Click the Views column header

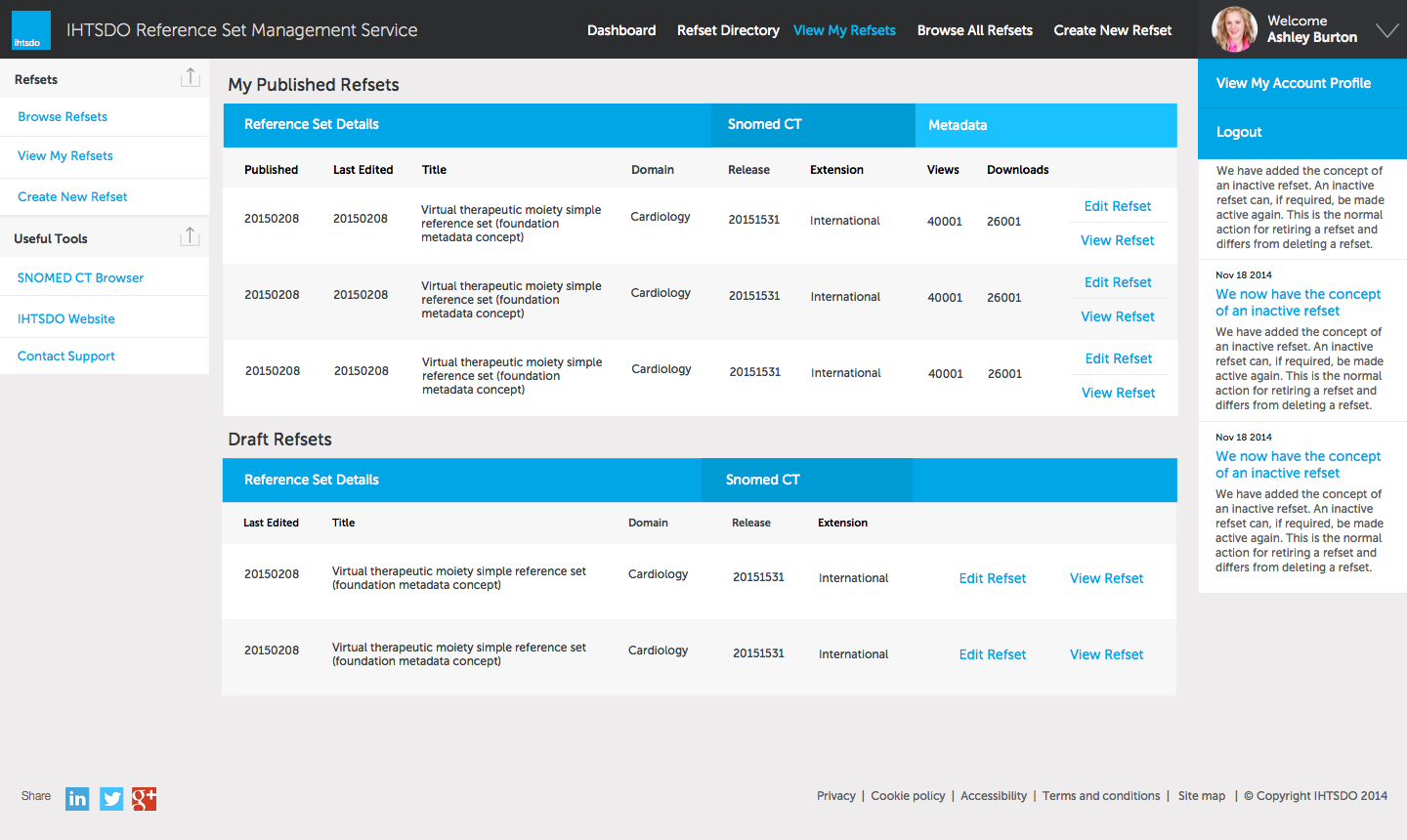click(x=943, y=170)
